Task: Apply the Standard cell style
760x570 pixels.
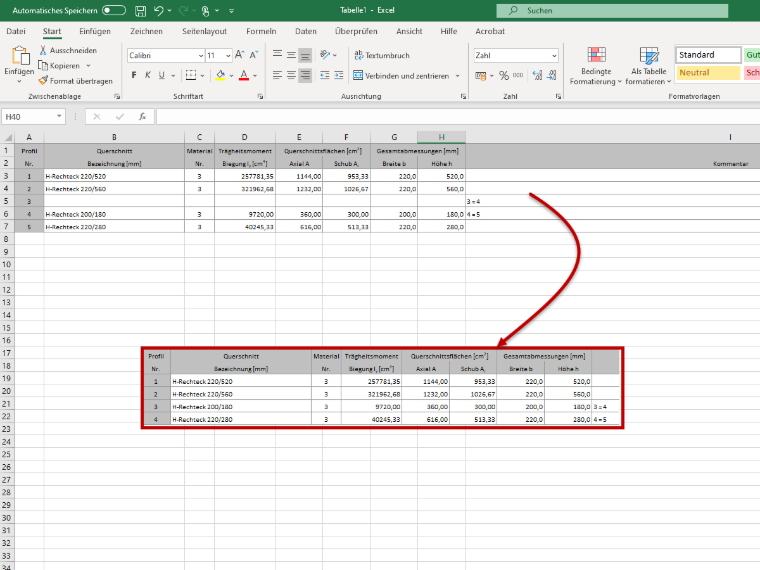Action: [708, 55]
